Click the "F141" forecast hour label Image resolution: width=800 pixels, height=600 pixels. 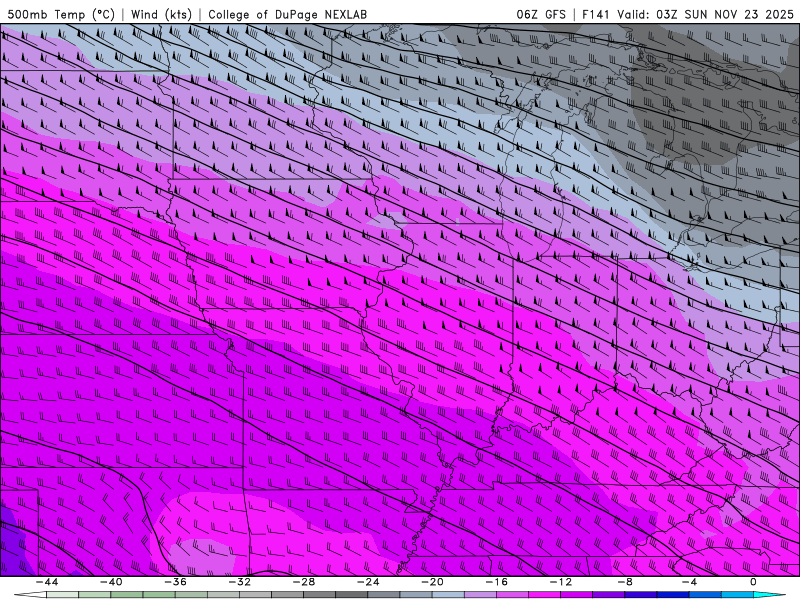[597, 14]
